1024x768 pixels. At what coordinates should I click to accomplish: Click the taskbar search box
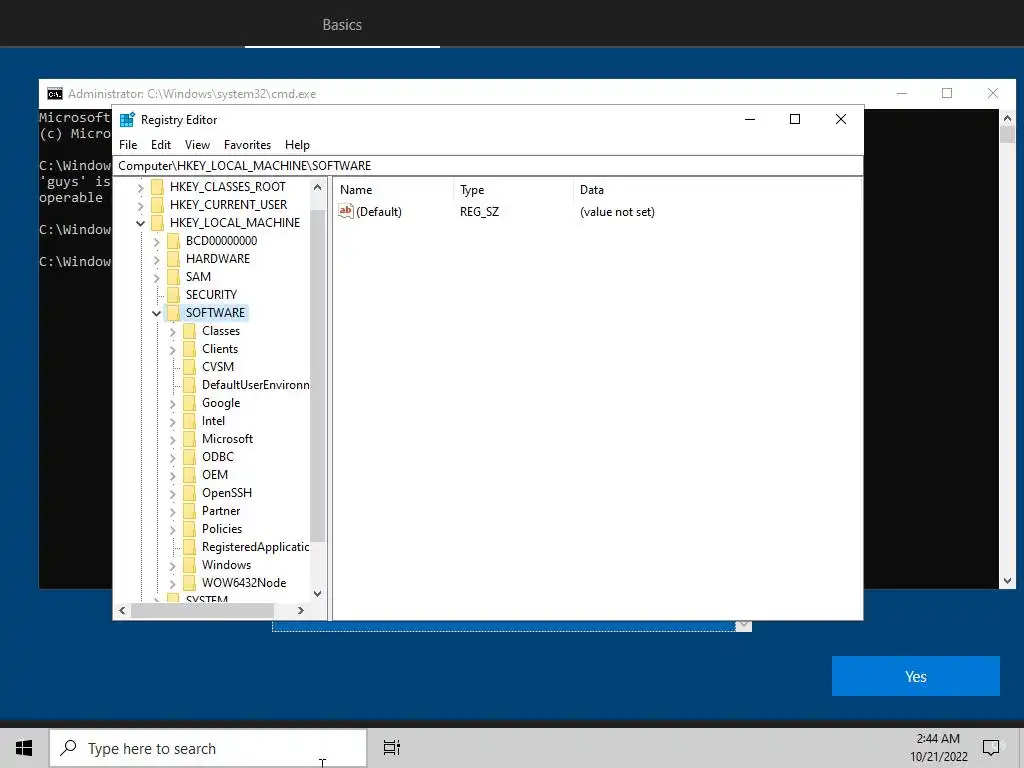(x=208, y=748)
